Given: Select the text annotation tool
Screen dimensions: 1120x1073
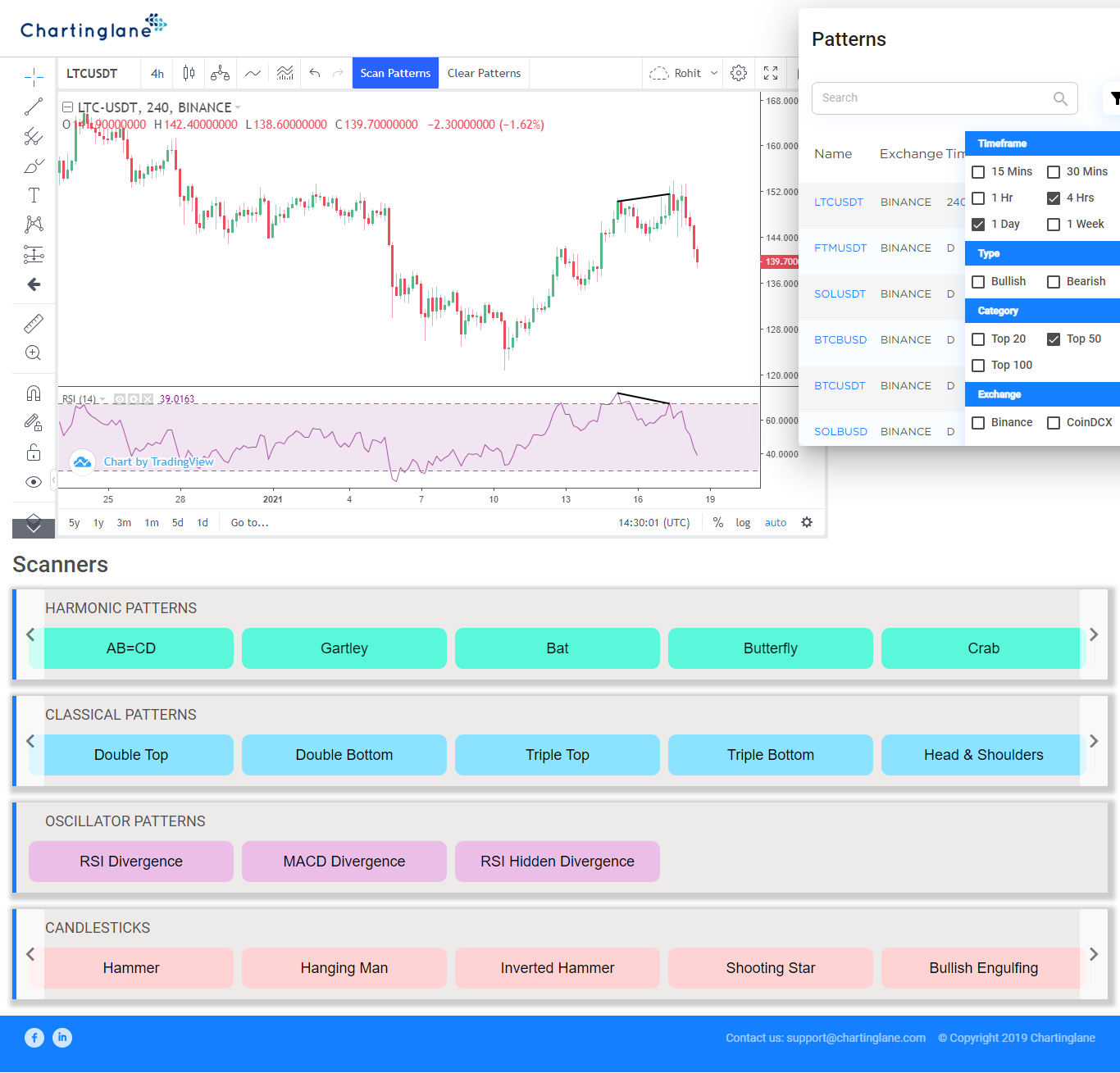Looking at the screenshot, I should click(x=34, y=195).
